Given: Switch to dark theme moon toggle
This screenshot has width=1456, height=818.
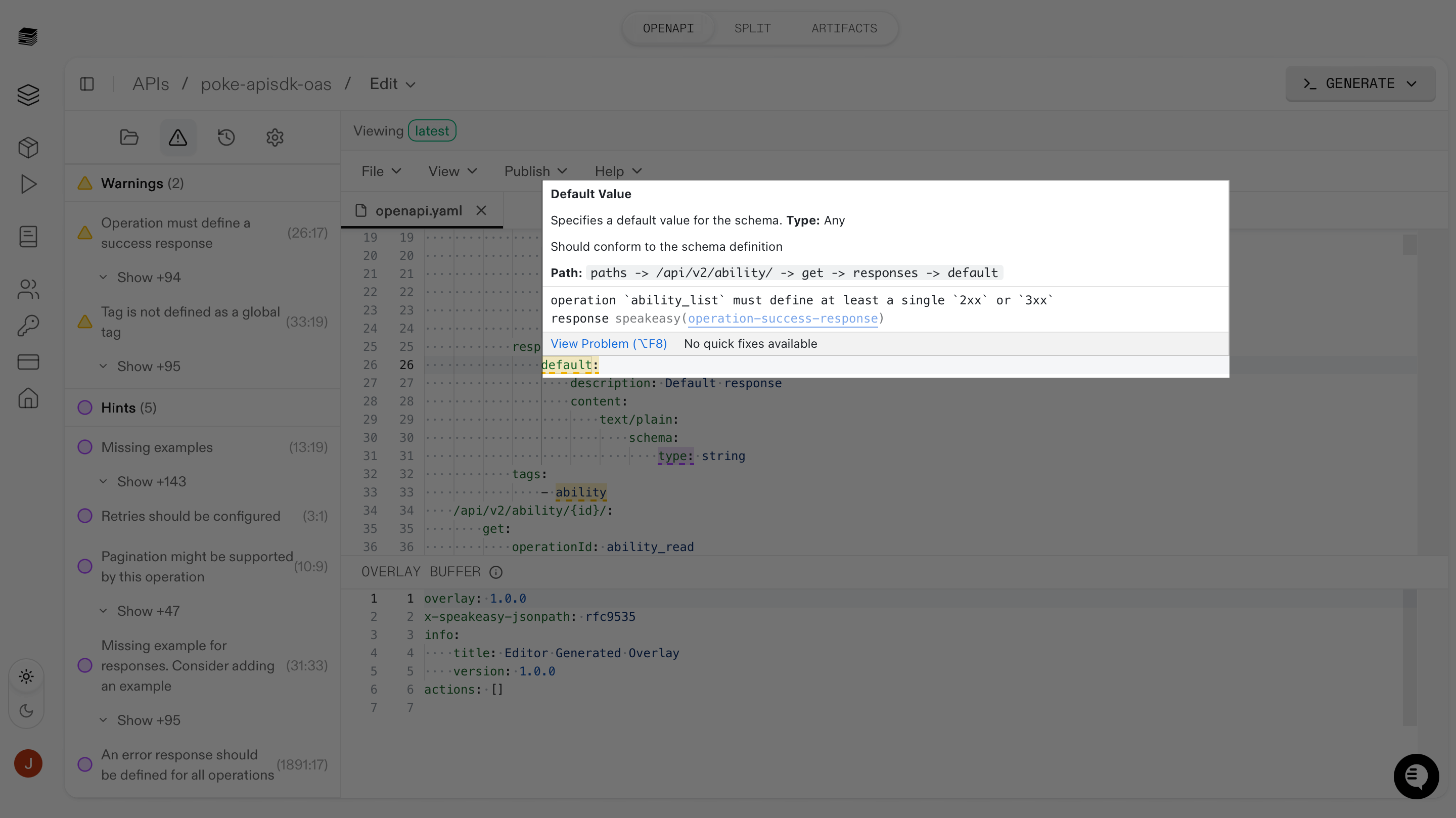Looking at the screenshot, I should tap(26, 711).
